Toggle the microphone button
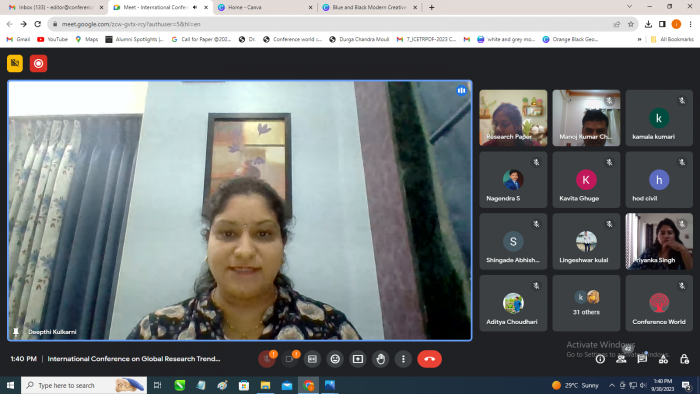Viewport: 700px width, 394px height. tap(267, 359)
